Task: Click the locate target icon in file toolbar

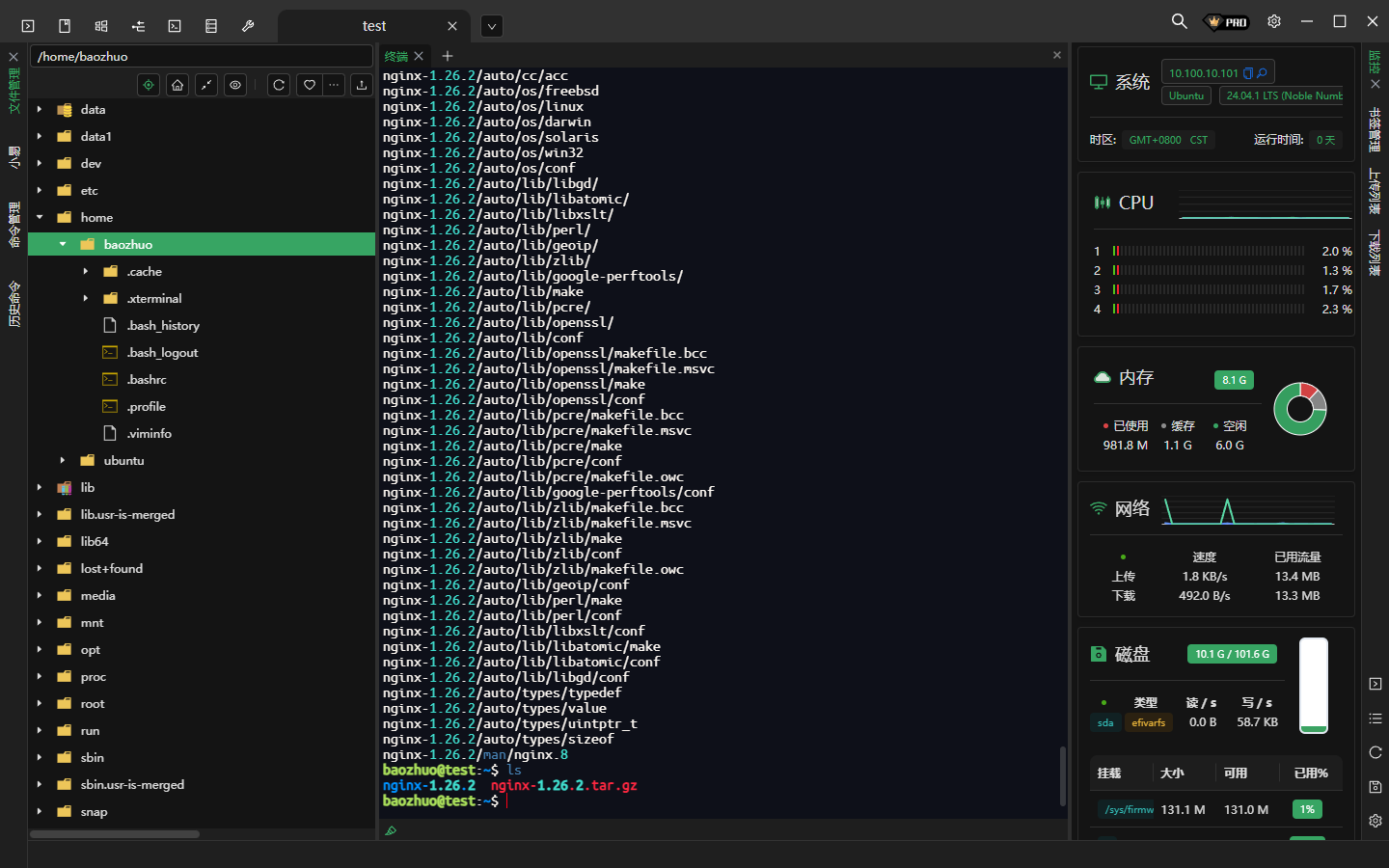Action: [149, 85]
